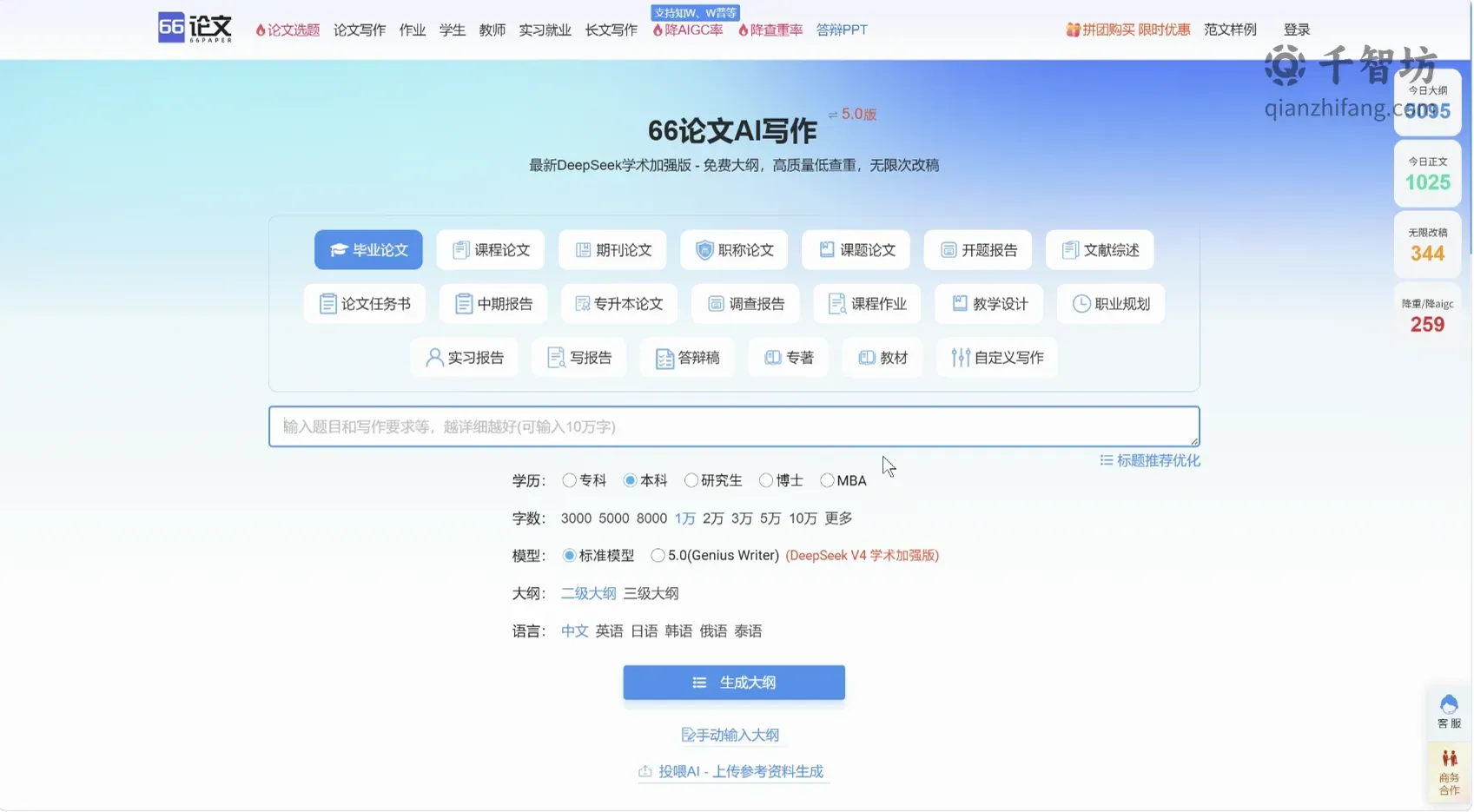This screenshot has height=812, width=1474.
Task: Select the 研究生 education radio
Action: click(x=691, y=480)
